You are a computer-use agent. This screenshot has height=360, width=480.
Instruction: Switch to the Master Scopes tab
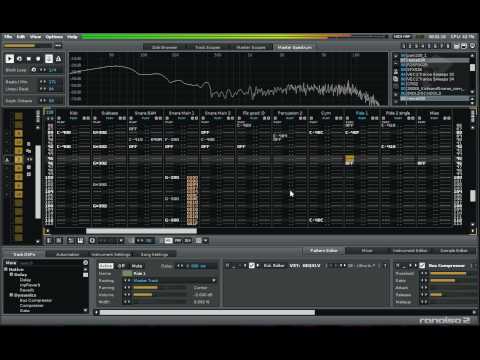[x=251, y=47]
